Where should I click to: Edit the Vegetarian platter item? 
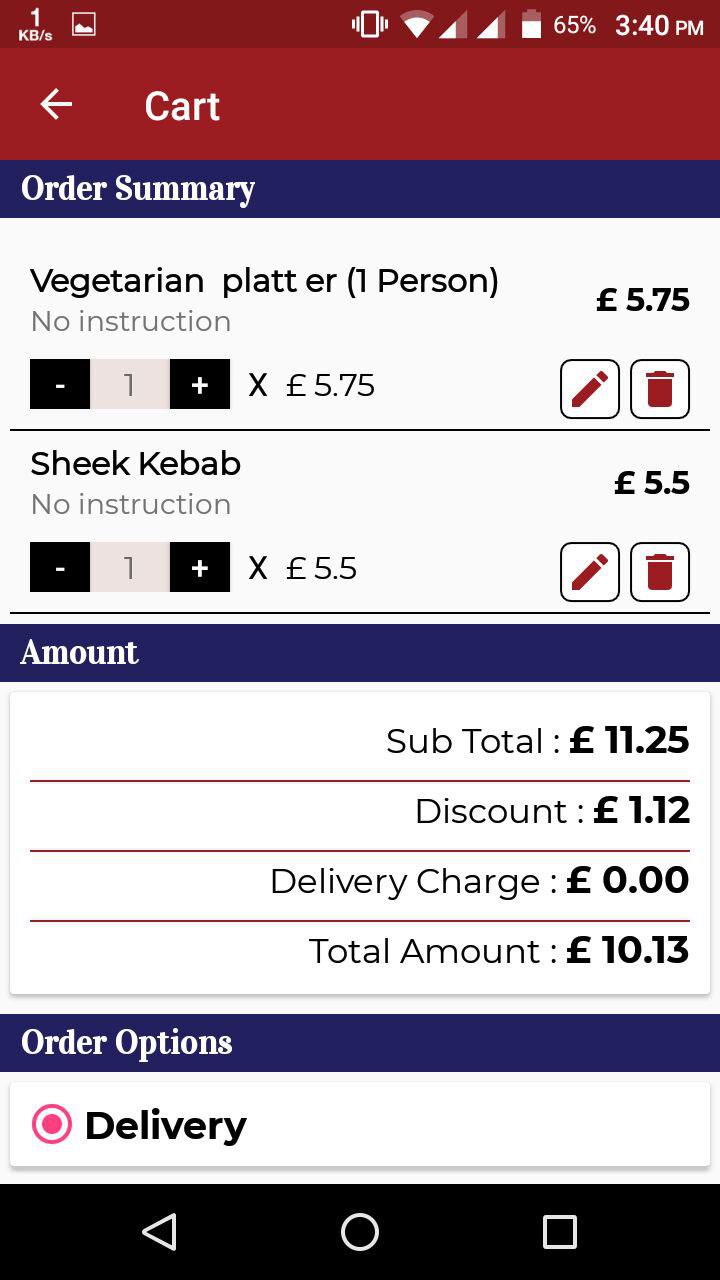[x=590, y=388]
